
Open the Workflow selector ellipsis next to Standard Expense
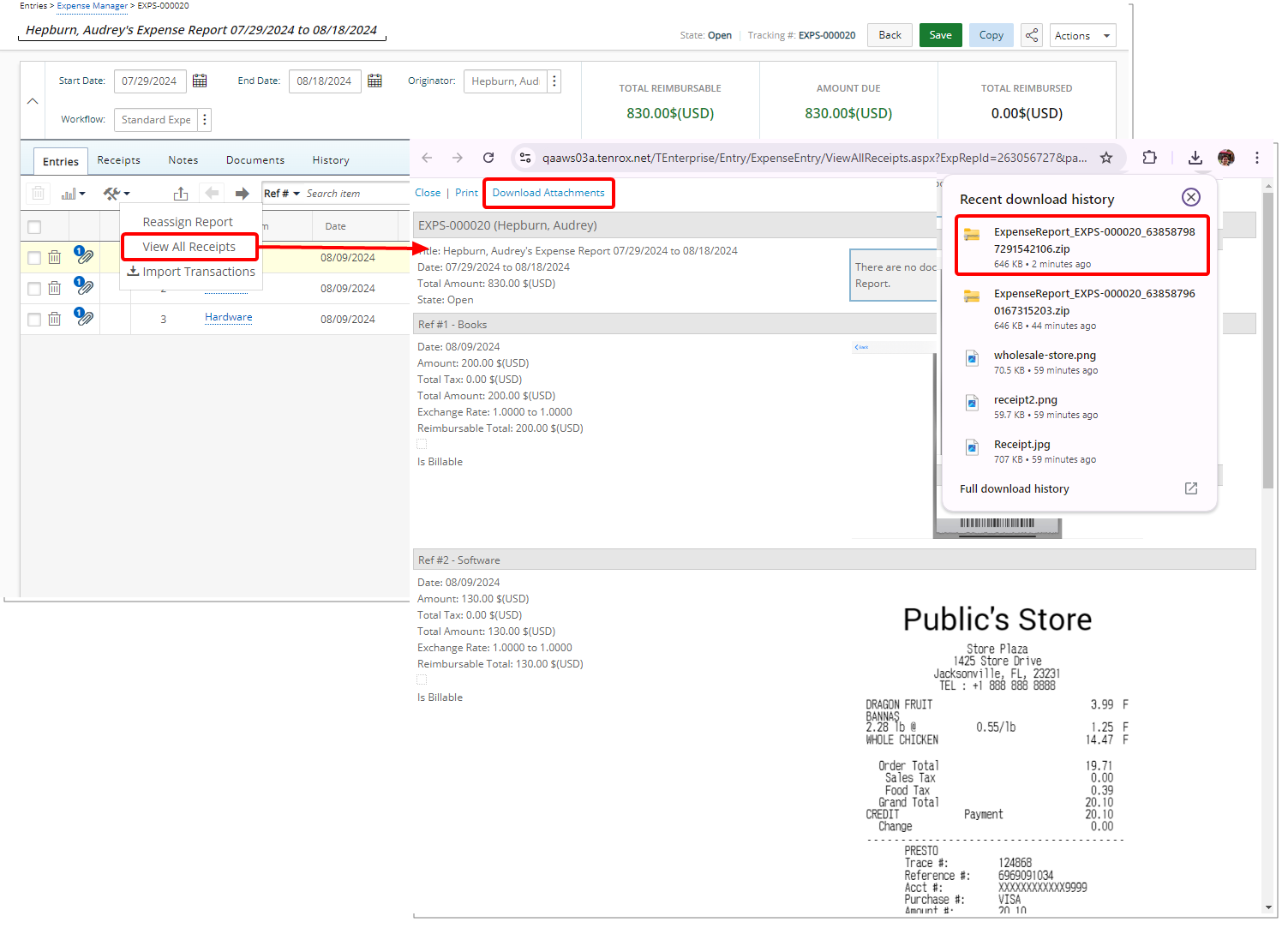(x=205, y=120)
